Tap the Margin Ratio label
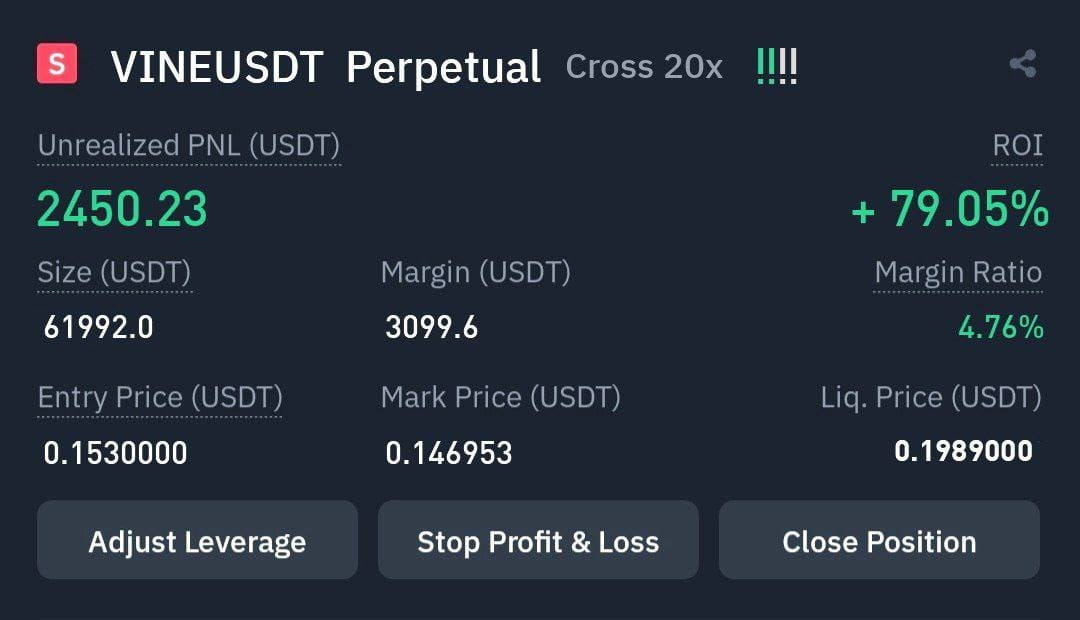 click(x=958, y=272)
